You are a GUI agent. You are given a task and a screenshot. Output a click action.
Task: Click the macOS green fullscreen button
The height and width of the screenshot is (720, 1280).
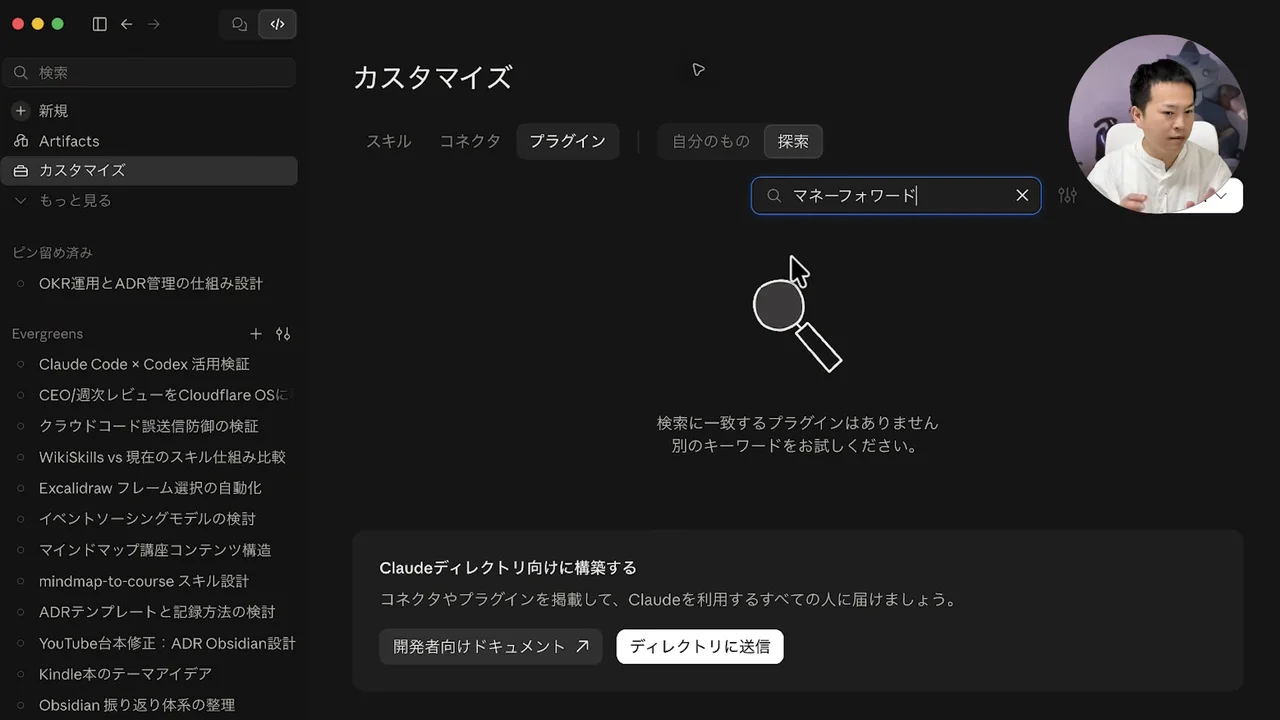57,24
